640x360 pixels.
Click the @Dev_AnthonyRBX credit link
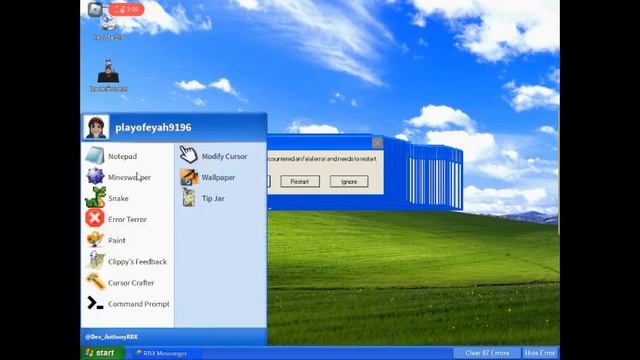[111, 337]
